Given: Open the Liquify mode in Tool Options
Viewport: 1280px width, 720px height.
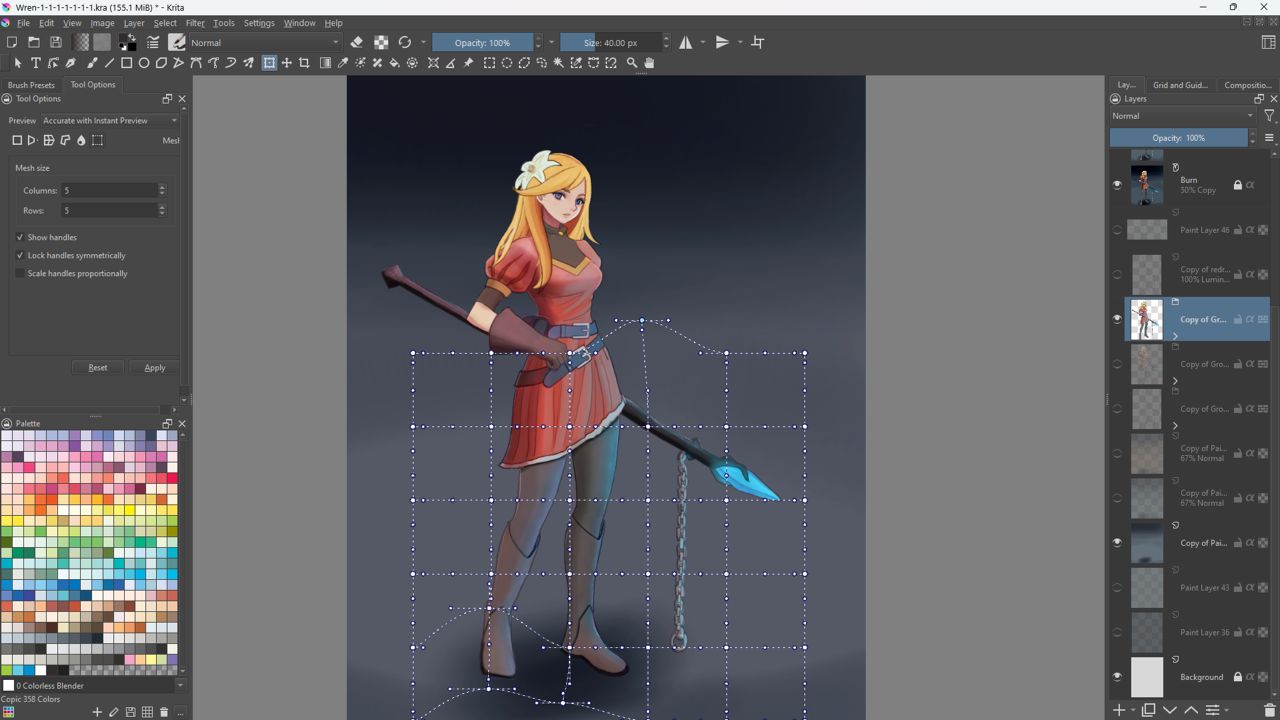Looking at the screenshot, I should point(81,140).
